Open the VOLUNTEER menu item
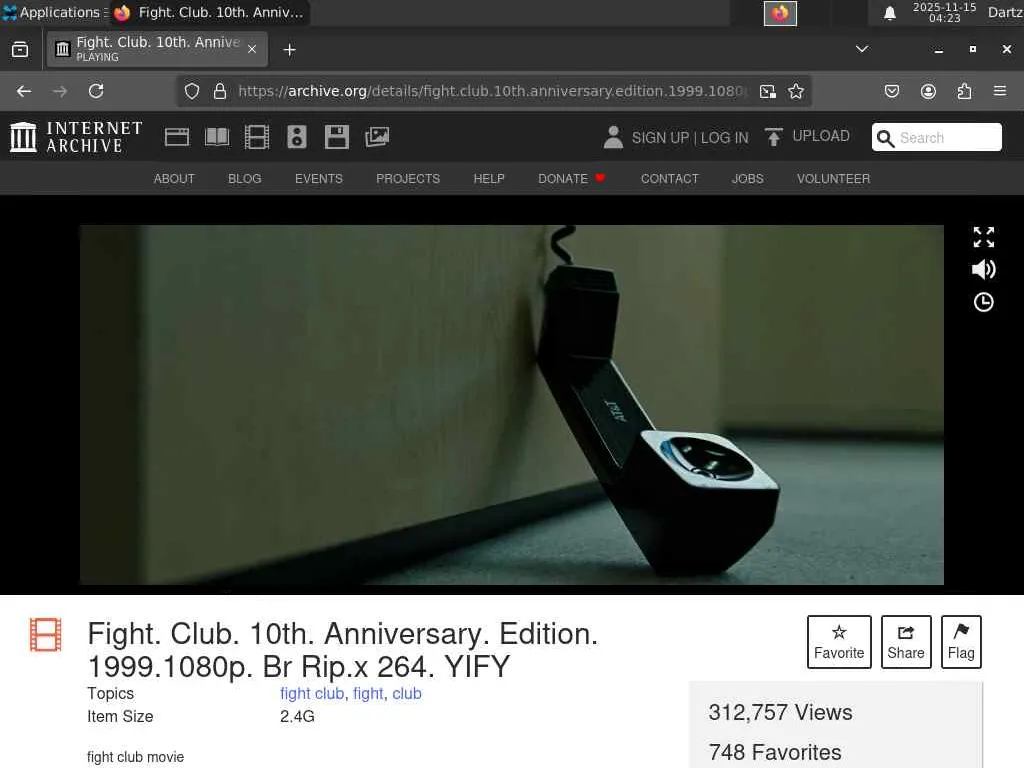 click(x=833, y=178)
